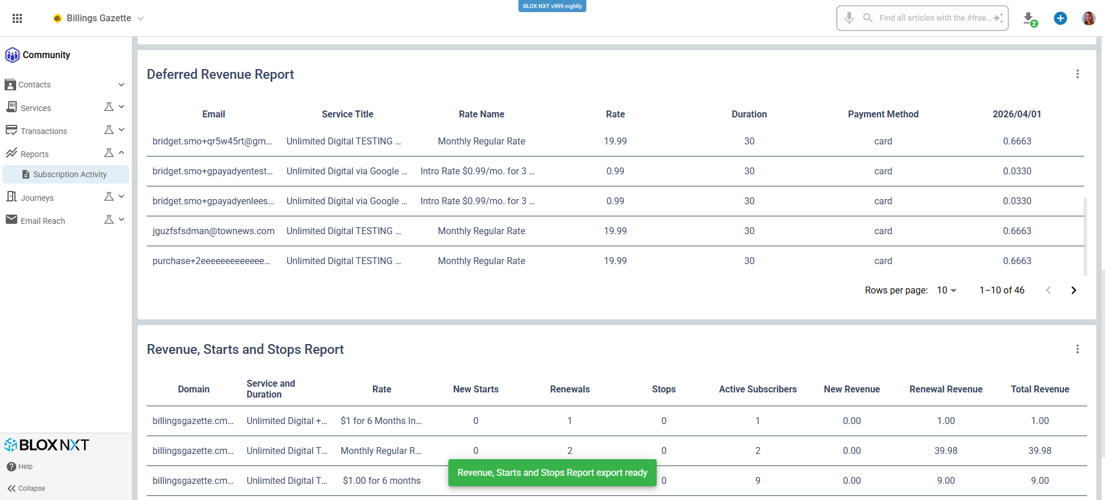Click the Journeys sidebar icon

[x=11, y=197]
